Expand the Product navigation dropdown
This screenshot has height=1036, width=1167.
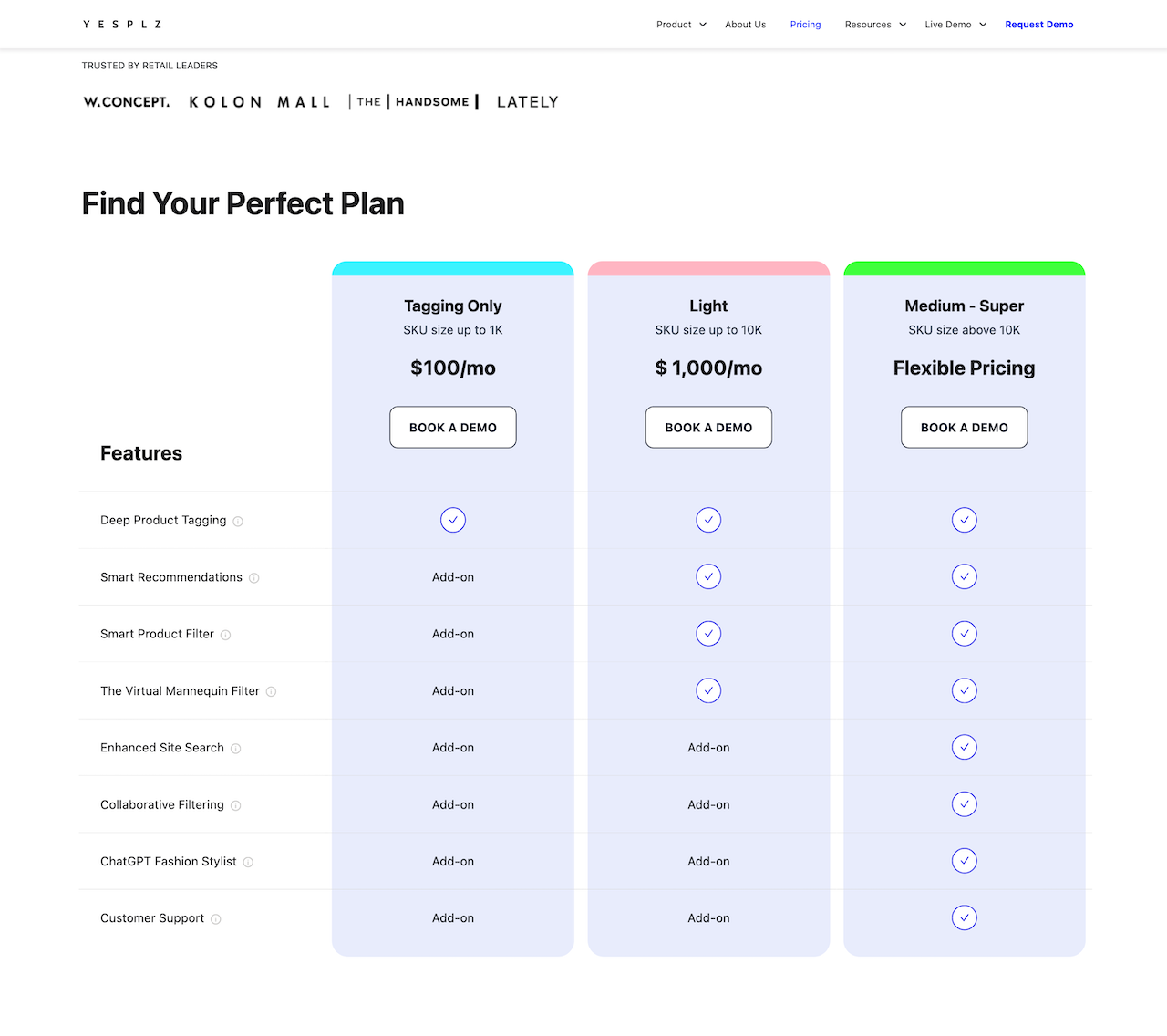[x=680, y=25]
